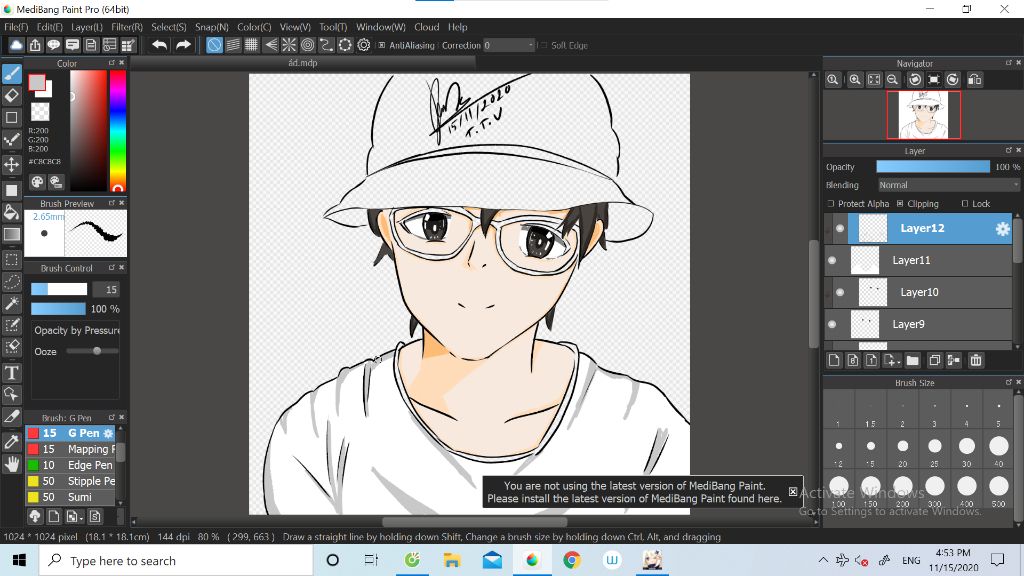This screenshot has height=576, width=1024.
Task: Activate the Lasso selection tool
Action: click(12, 281)
